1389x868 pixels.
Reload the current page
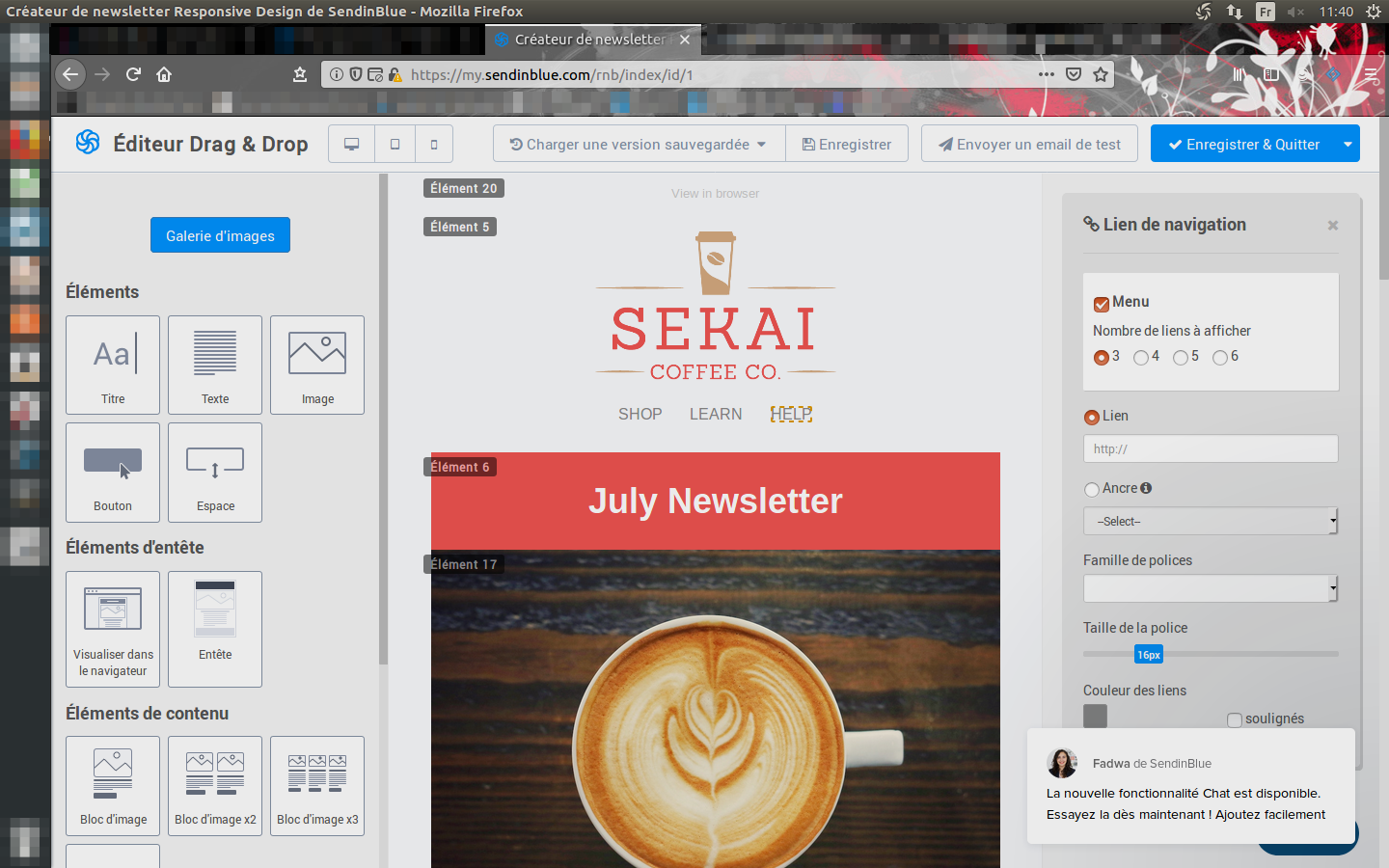(134, 74)
